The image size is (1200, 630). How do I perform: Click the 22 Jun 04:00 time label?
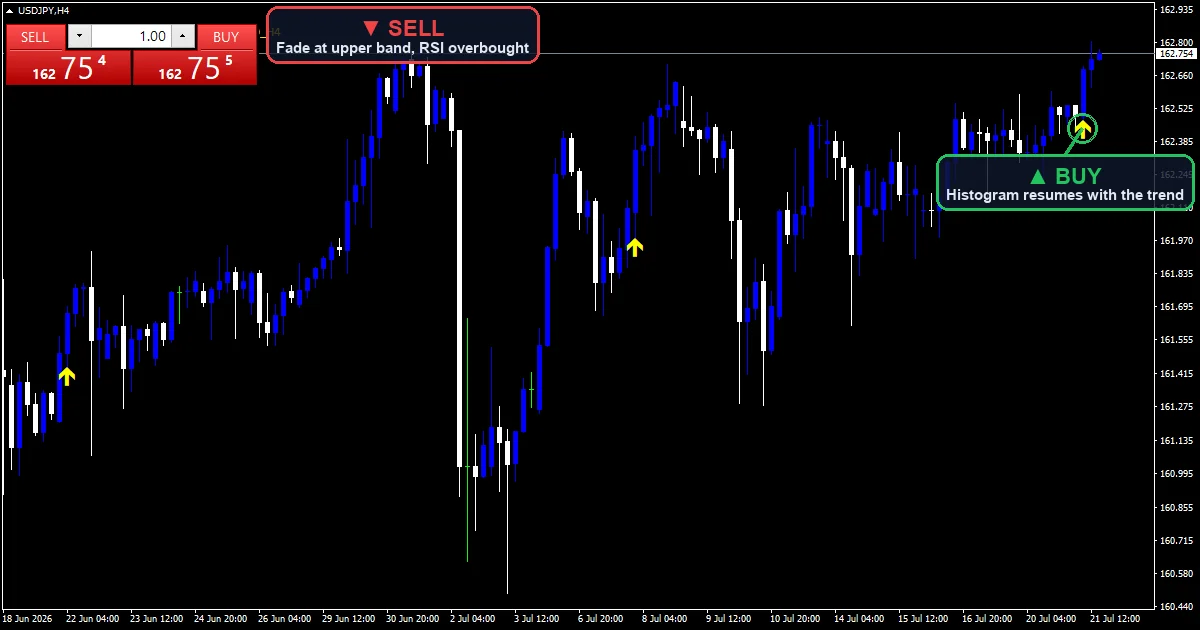(x=90, y=619)
